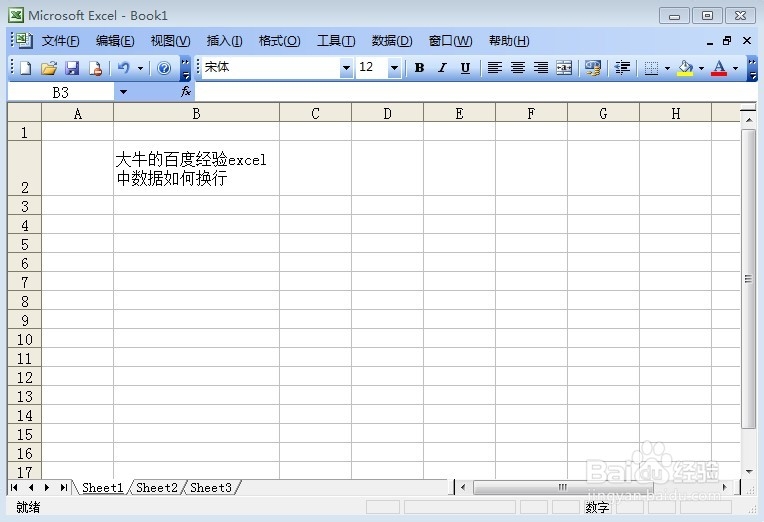Select column E header

pyautogui.click(x=459, y=114)
